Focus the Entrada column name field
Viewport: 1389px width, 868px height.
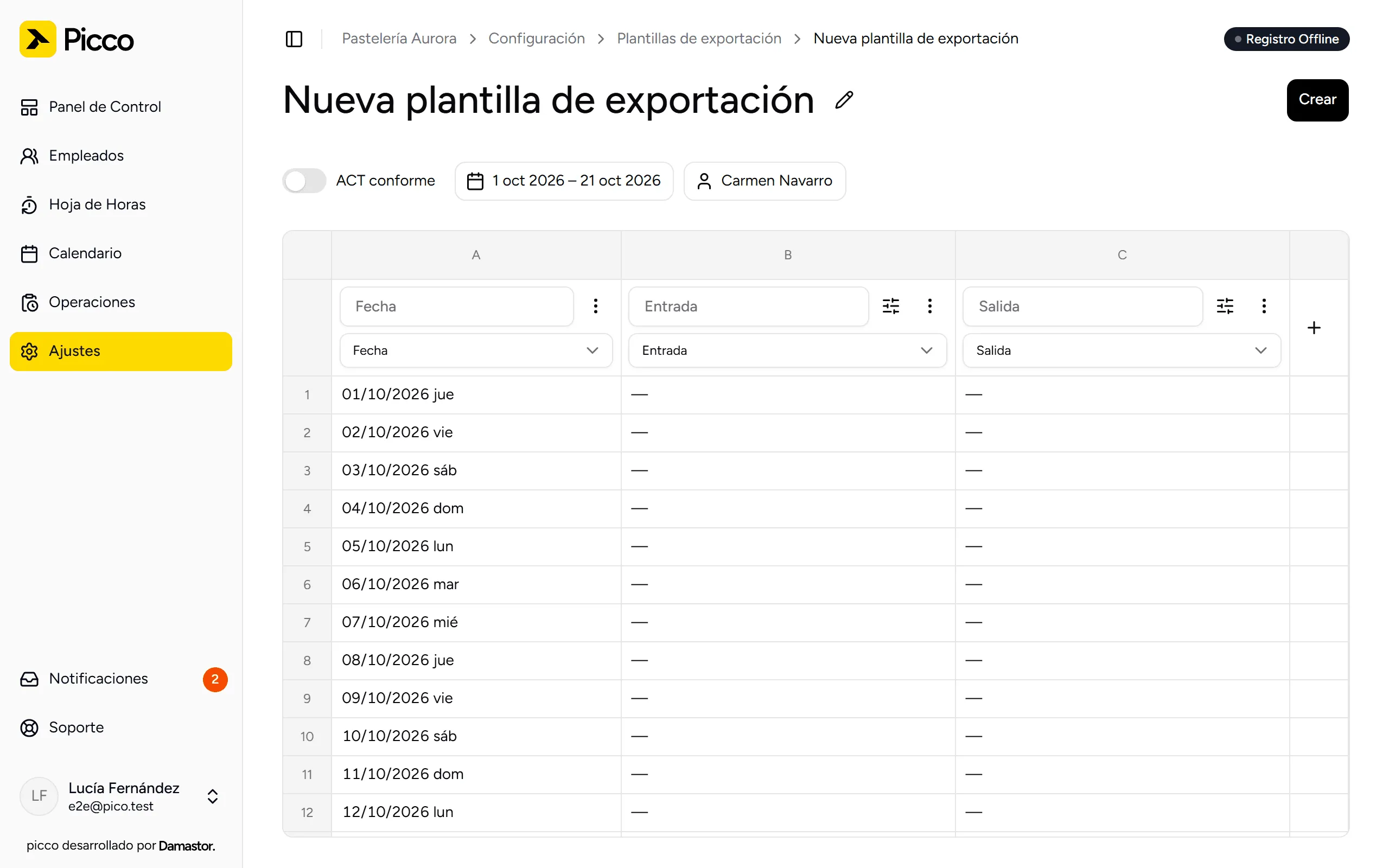click(x=748, y=307)
